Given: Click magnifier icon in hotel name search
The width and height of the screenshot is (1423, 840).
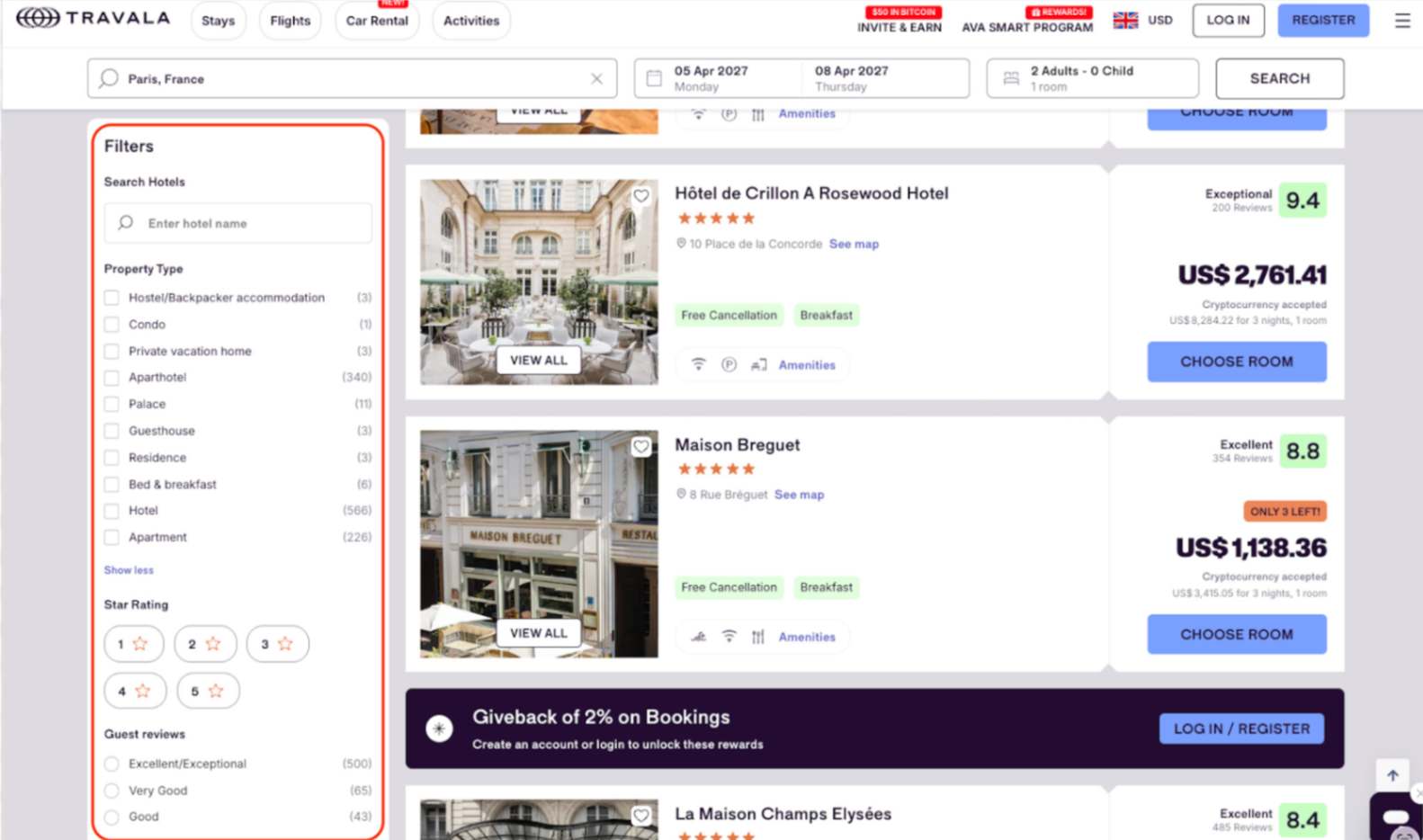Looking at the screenshot, I should 126,223.
